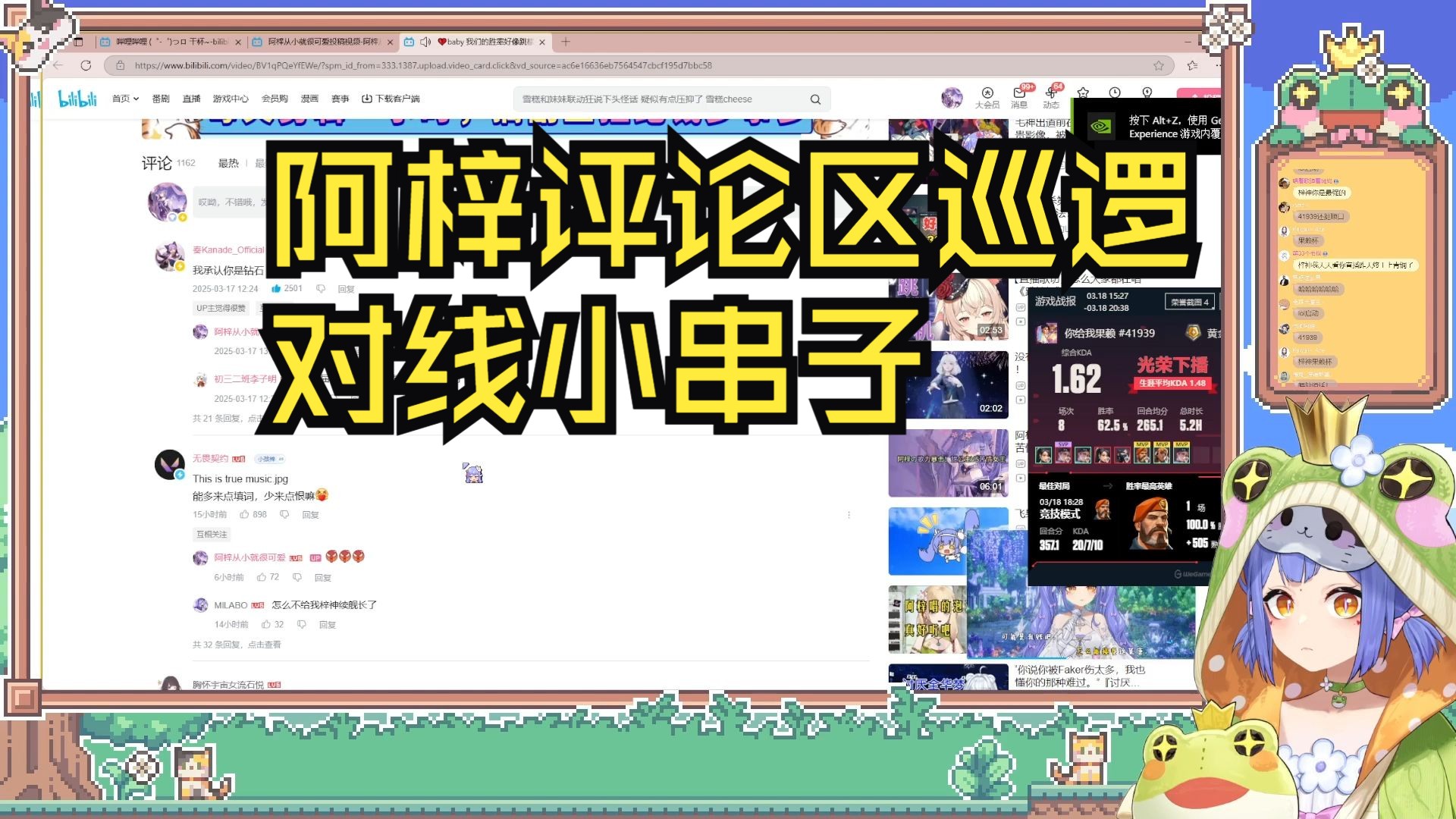Viewport: 1456px width, 819px height.
Task: Open the favorites star in bilibili header
Action: click(x=1083, y=93)
